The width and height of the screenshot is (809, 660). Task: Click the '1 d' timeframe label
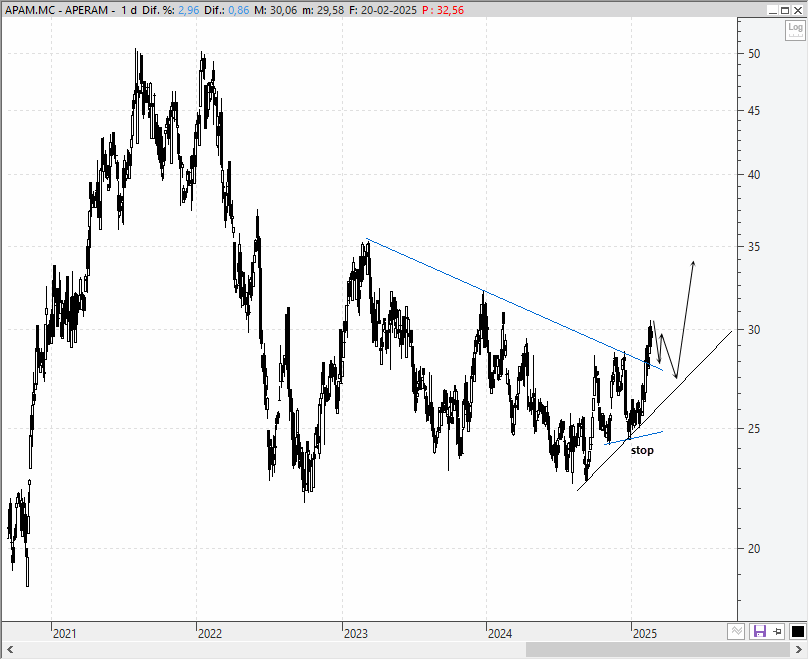(x=129, y=10)
